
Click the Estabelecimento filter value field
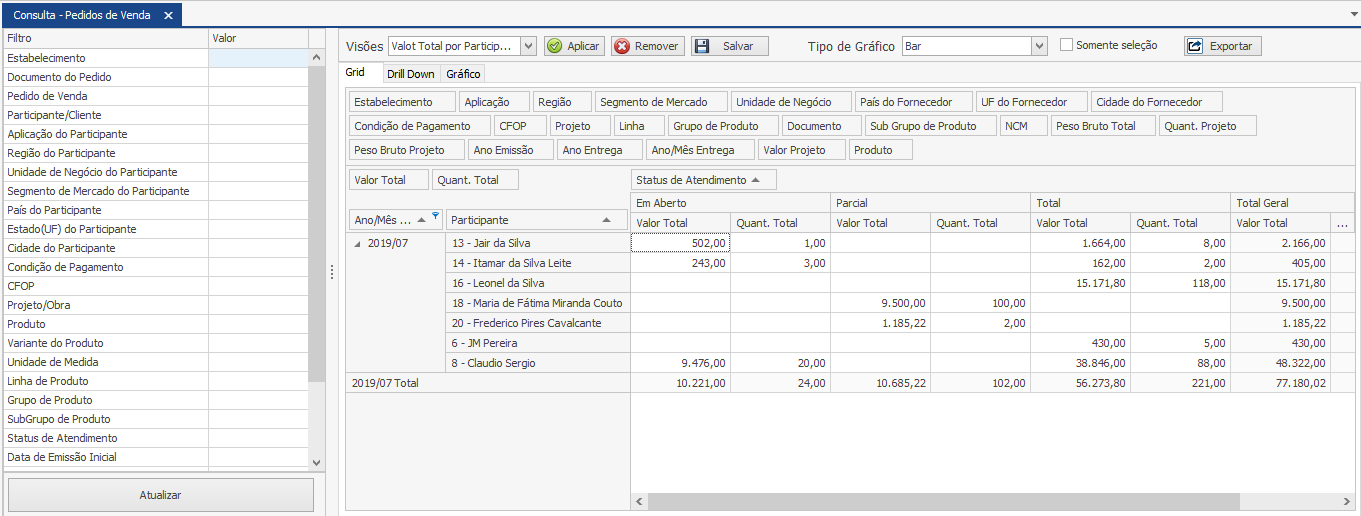pyautogui.click(x=258, y=58)
